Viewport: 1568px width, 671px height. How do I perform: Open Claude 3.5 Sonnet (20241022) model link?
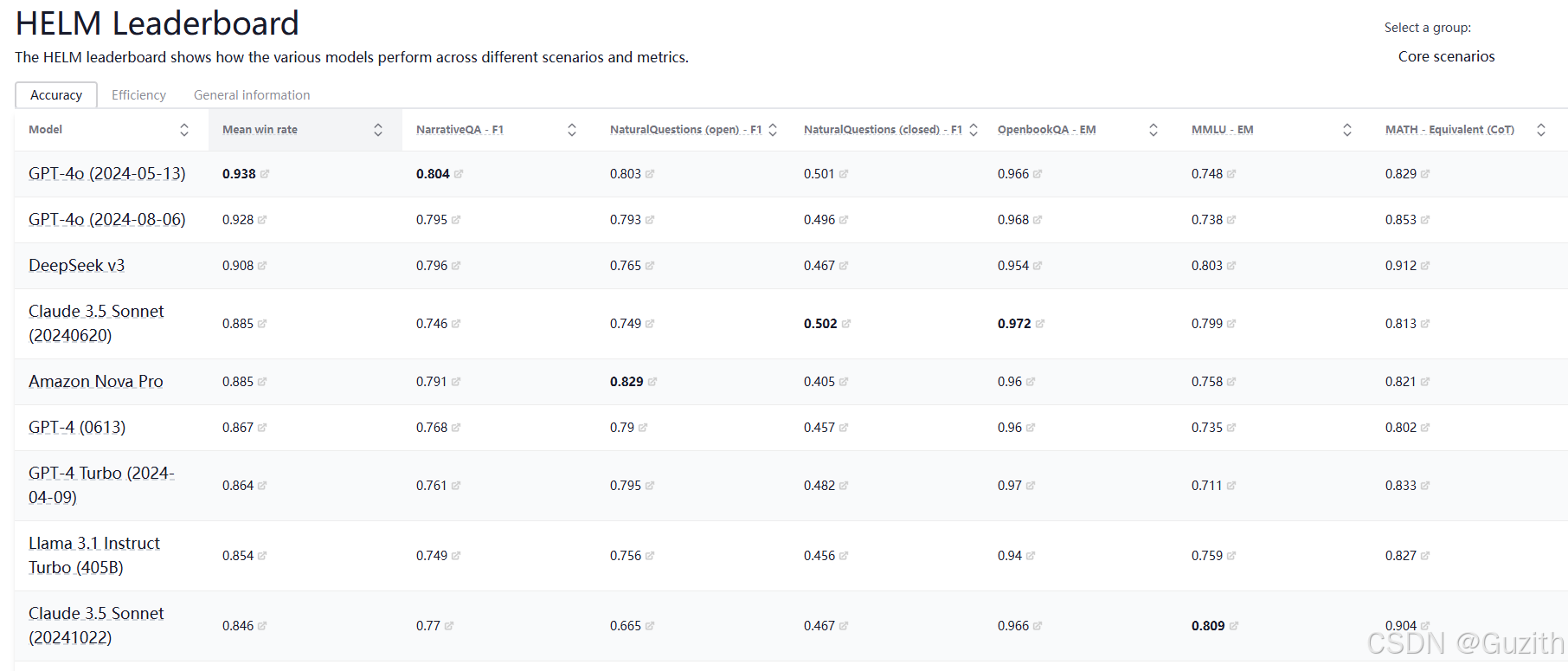[96, 626]
